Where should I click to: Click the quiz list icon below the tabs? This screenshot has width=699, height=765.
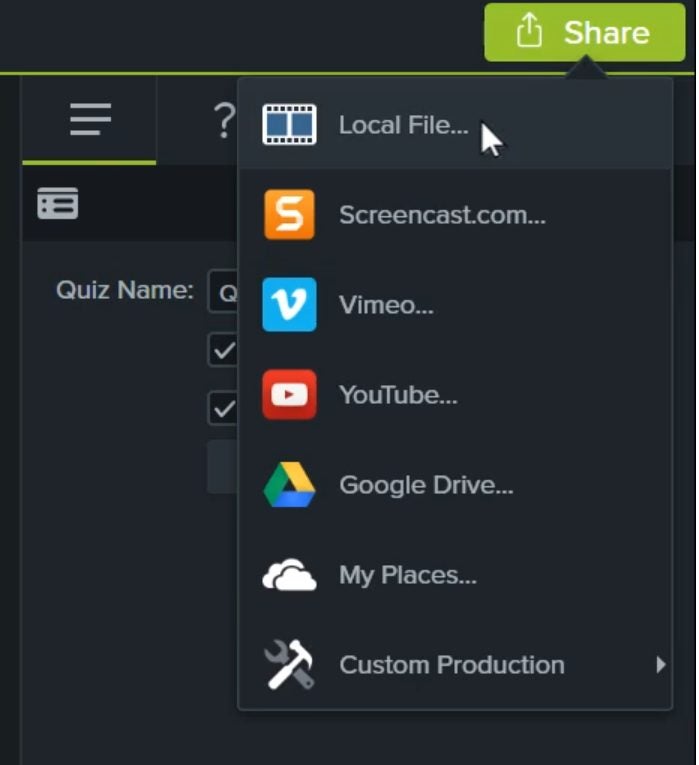pyautogui.click(x=58, y=203)
